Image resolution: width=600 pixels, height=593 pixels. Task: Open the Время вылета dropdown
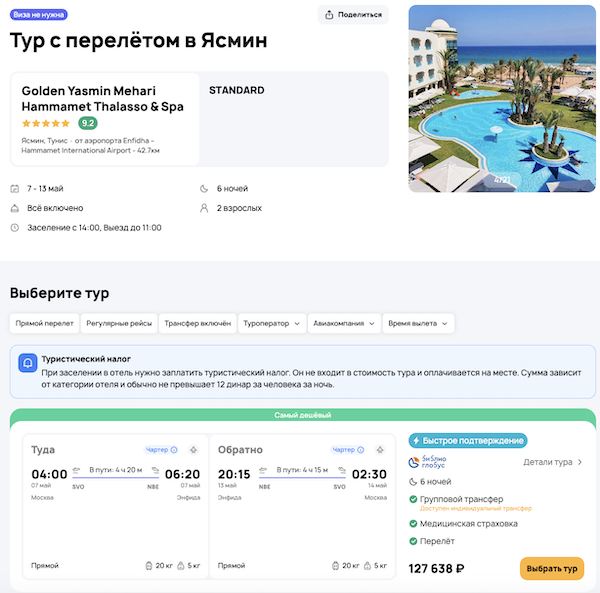pos(418,323)
